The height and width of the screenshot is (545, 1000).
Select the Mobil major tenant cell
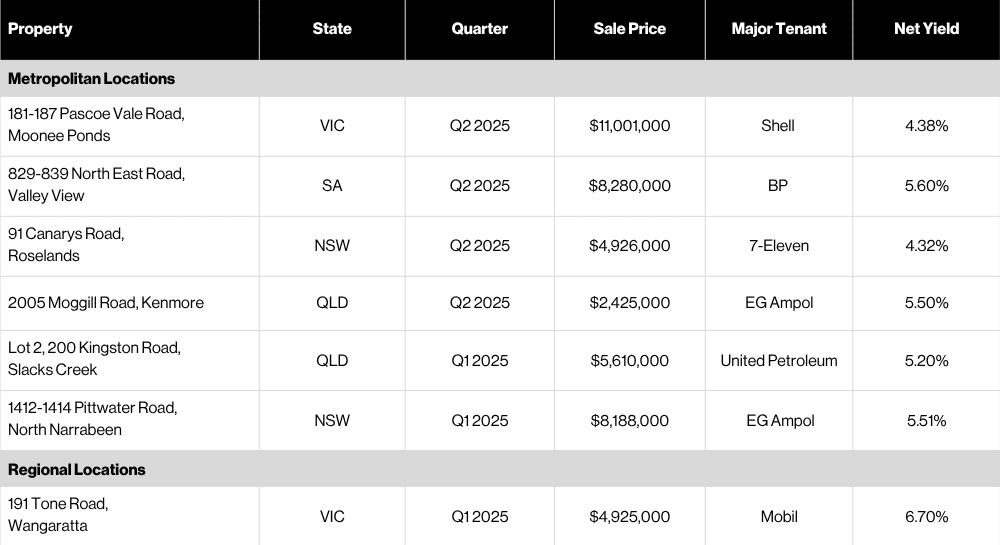[x=778, y=517]
